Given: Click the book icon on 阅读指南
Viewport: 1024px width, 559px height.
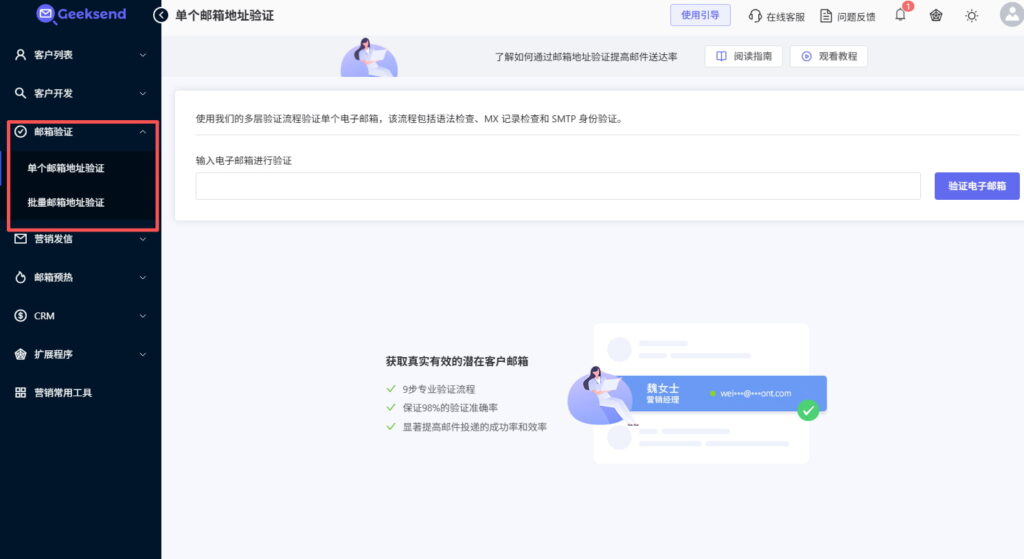Looking at the screenshot, I should pos(722,56).
